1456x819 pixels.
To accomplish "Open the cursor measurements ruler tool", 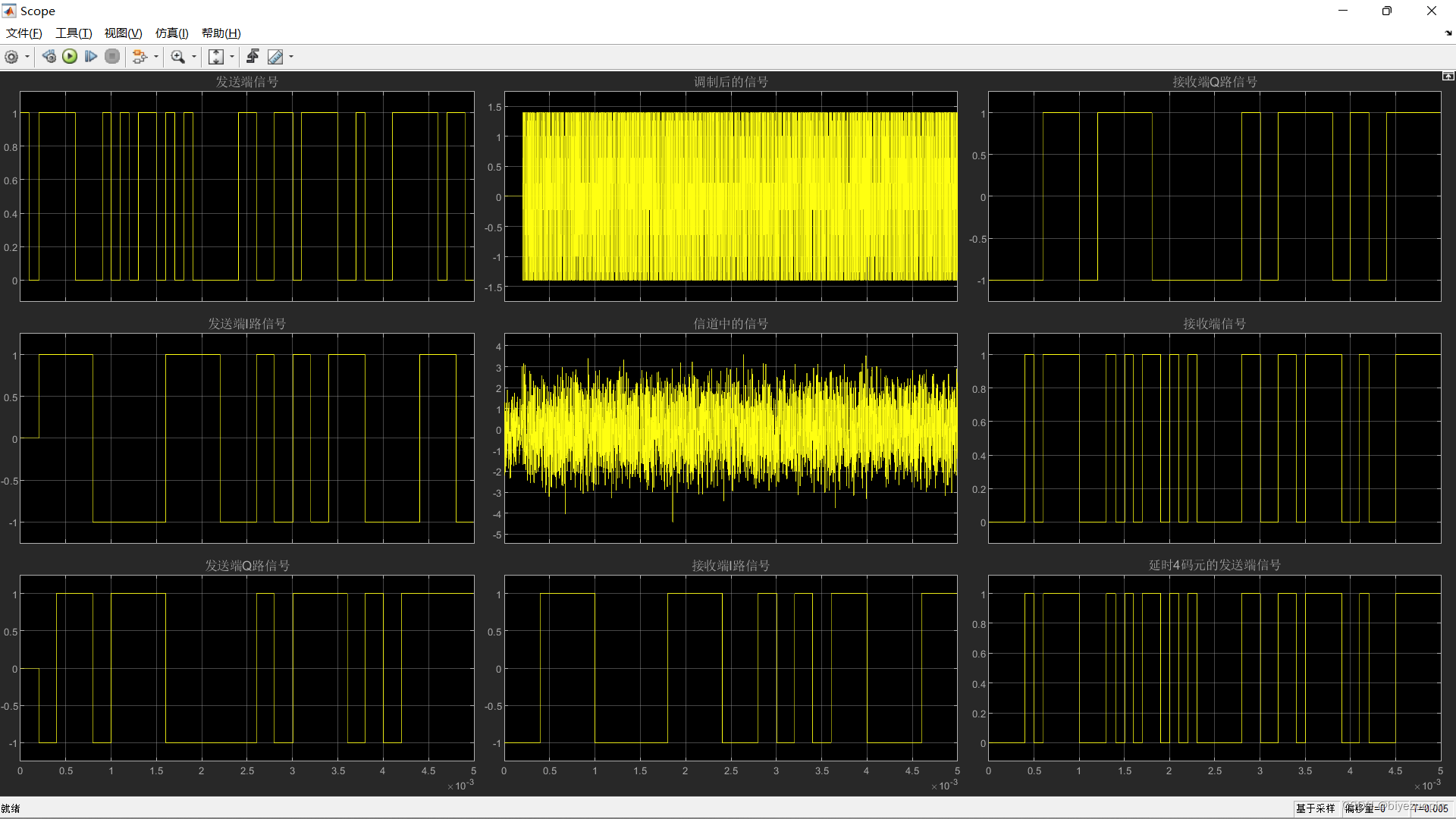I will tap(275, 56).
